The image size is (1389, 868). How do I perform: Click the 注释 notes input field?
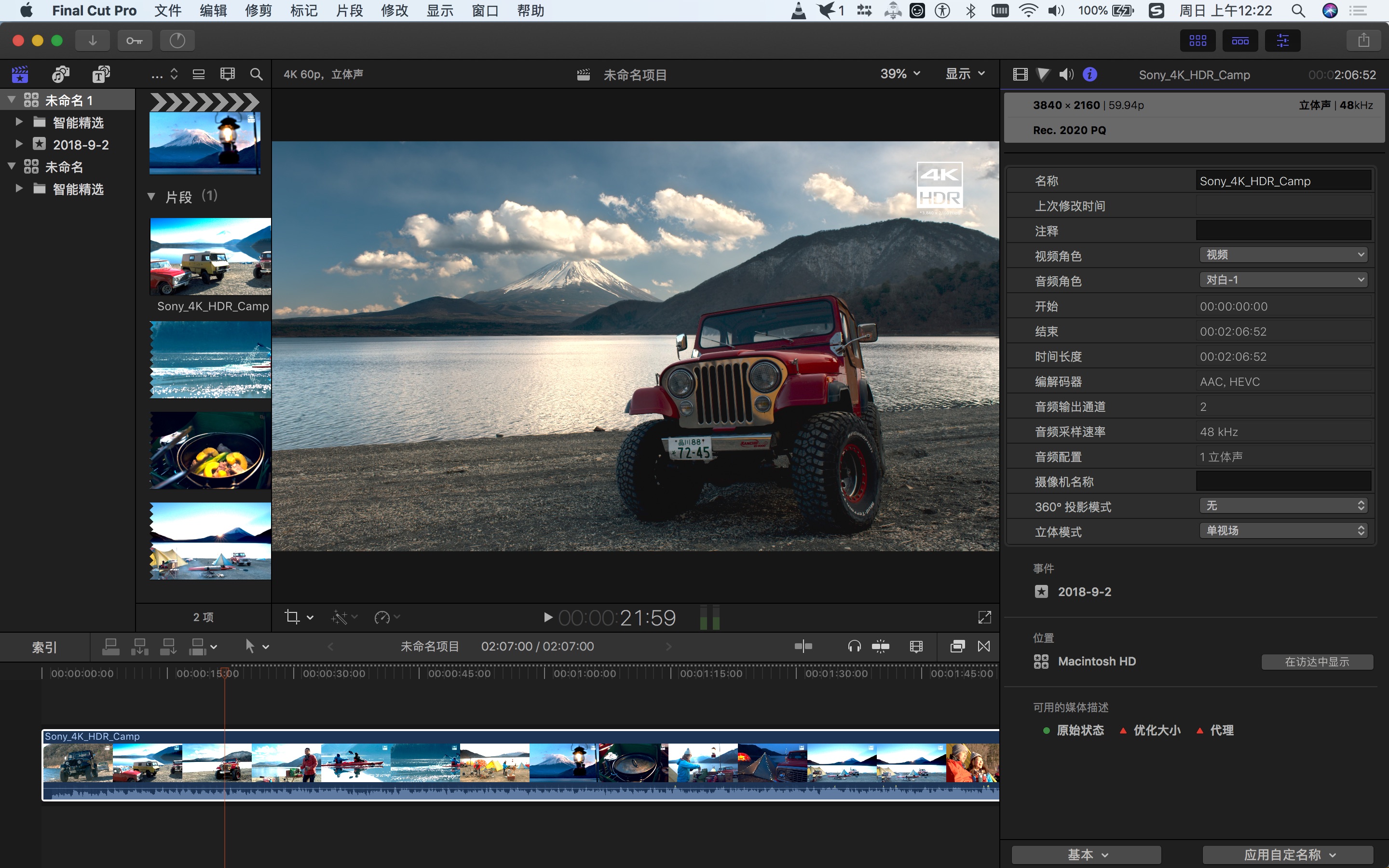pyautogui.click(x=1283, y=231)
